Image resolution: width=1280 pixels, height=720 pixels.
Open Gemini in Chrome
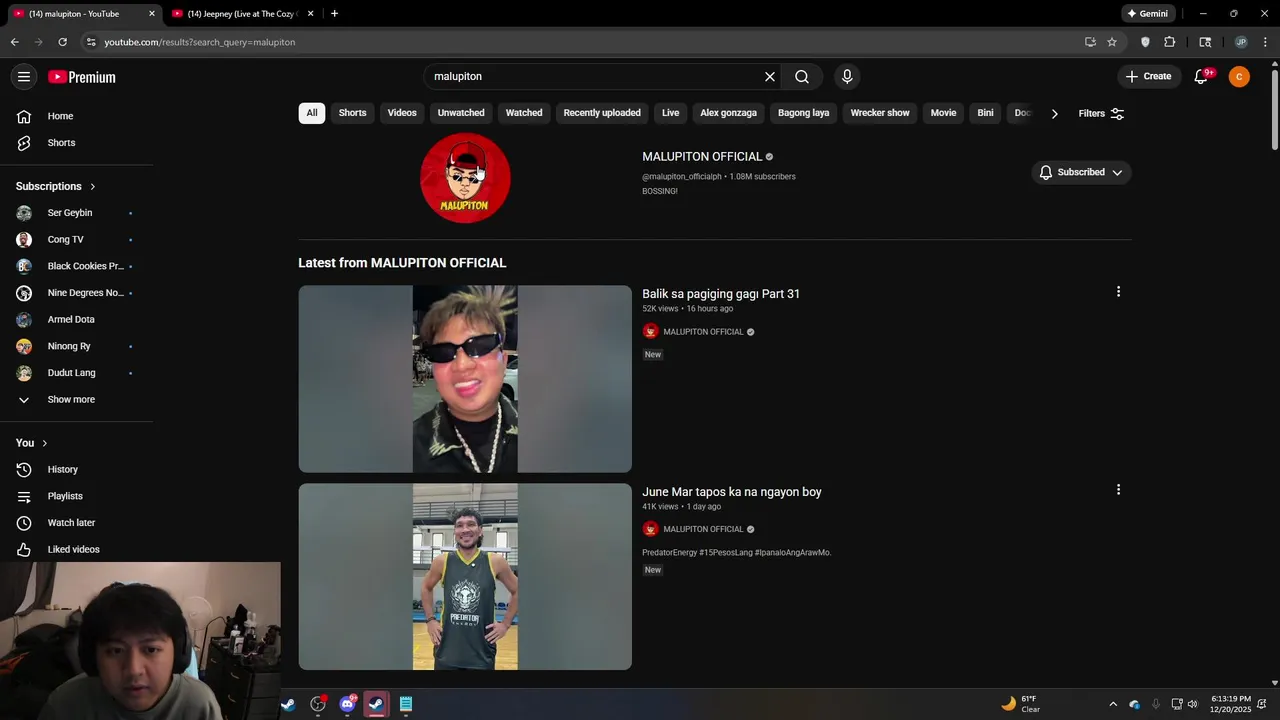[x=1147, y=14]
